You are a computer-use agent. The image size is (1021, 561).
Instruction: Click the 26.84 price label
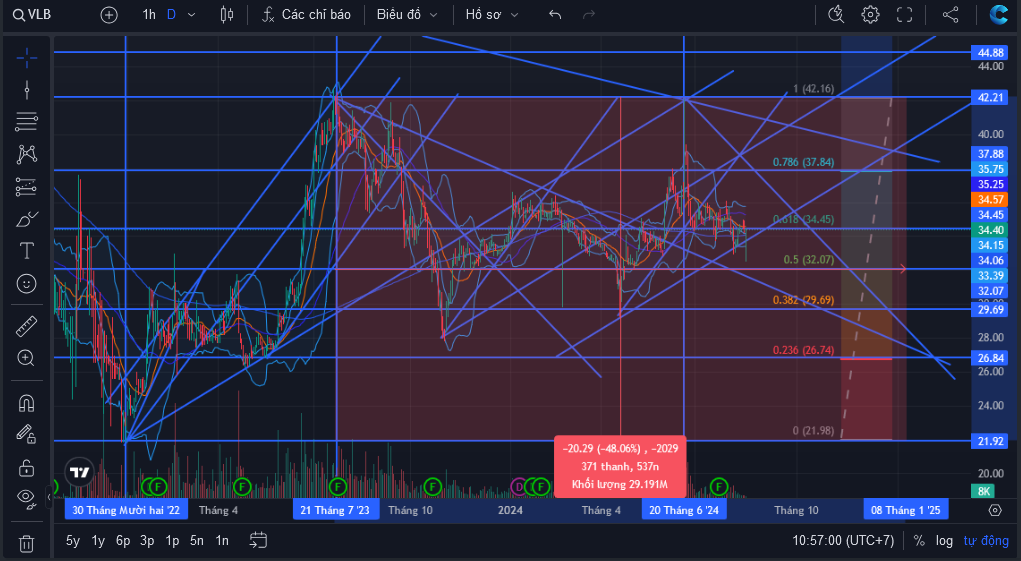990,358
